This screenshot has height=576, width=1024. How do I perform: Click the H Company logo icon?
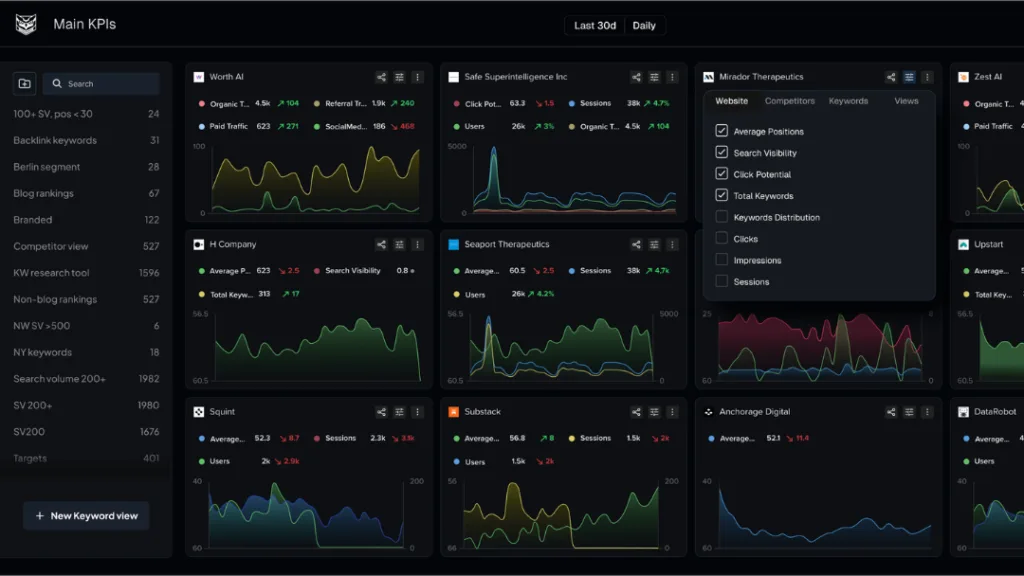tap(199, 245)
